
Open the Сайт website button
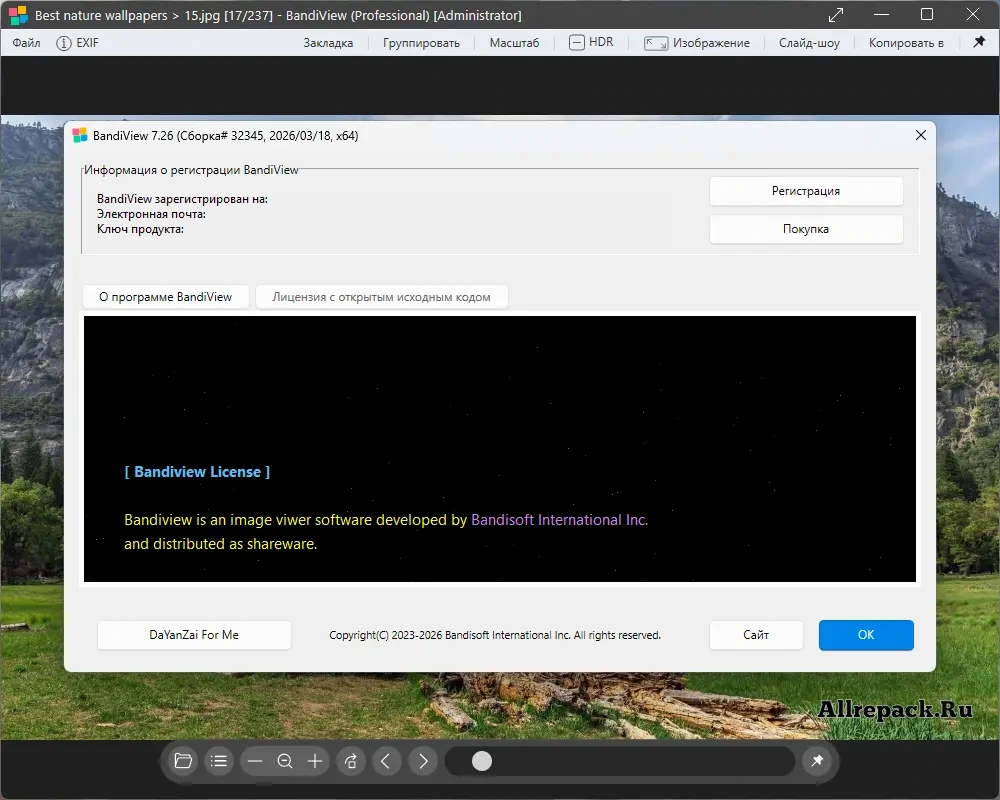pyautogui.click(x=756, y=635)
